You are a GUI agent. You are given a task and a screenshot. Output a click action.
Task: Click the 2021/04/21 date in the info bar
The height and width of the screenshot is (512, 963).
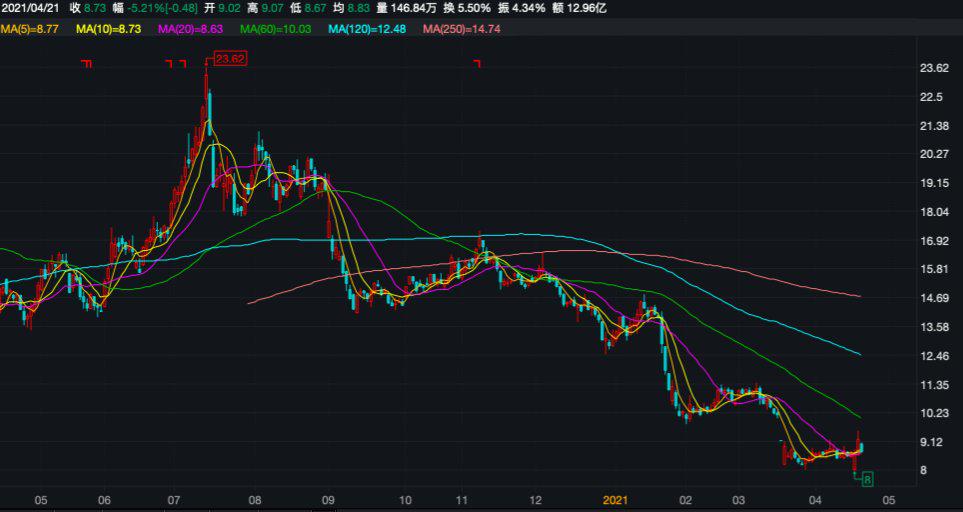31,8
